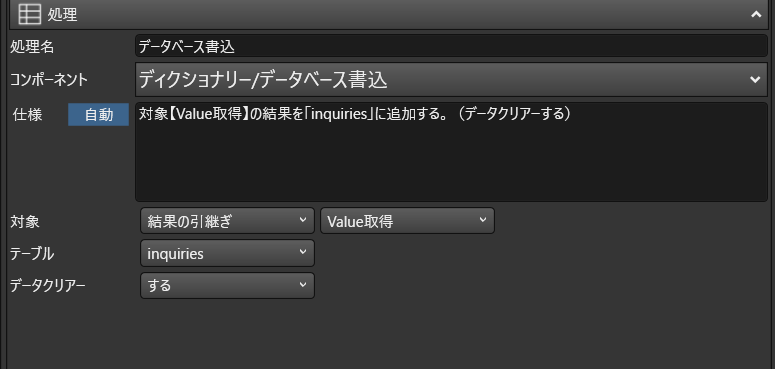Click the データクリアー label

click(x=48, y=286)
